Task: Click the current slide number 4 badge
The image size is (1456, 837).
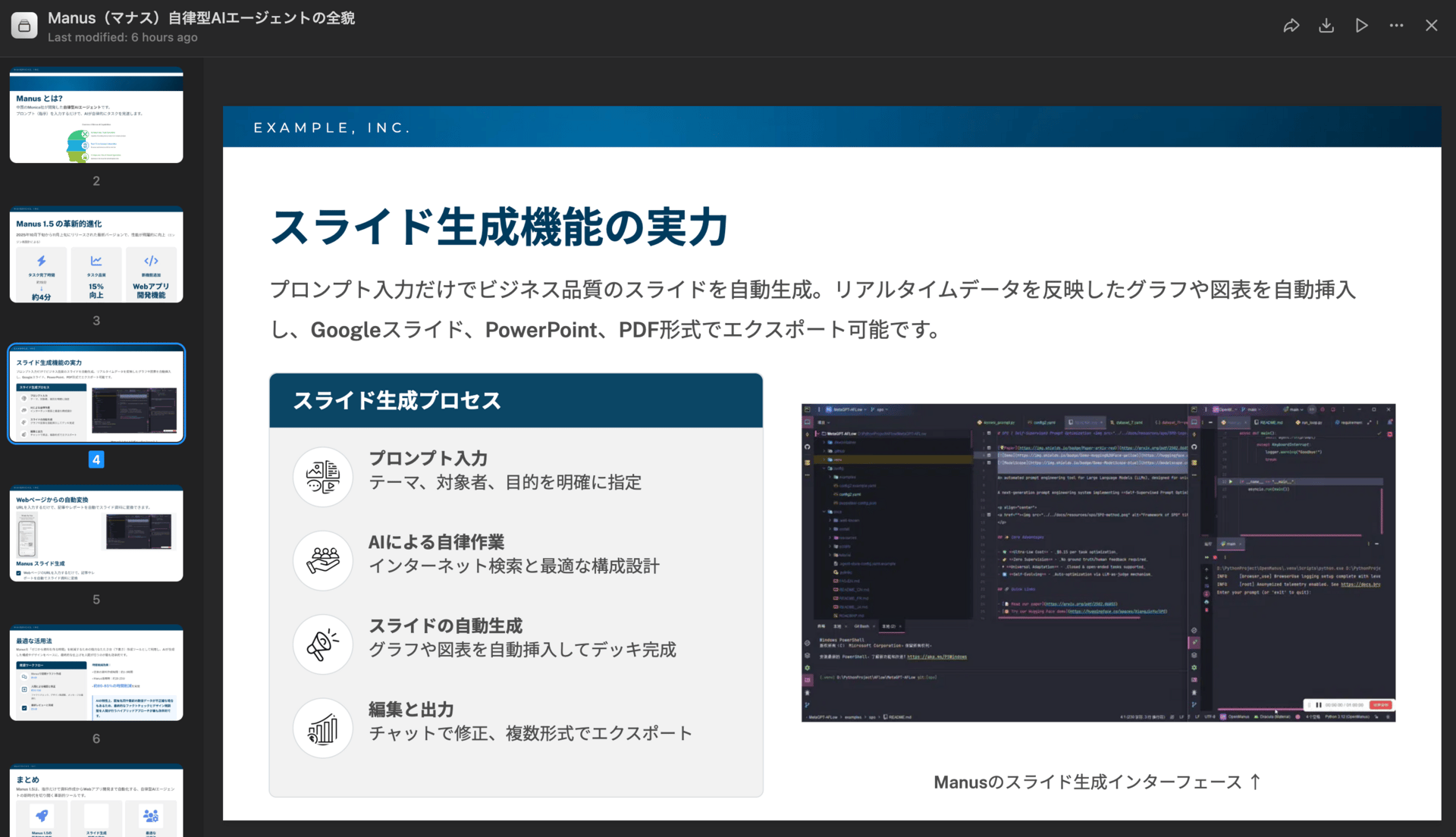Action: click(96, 459)
